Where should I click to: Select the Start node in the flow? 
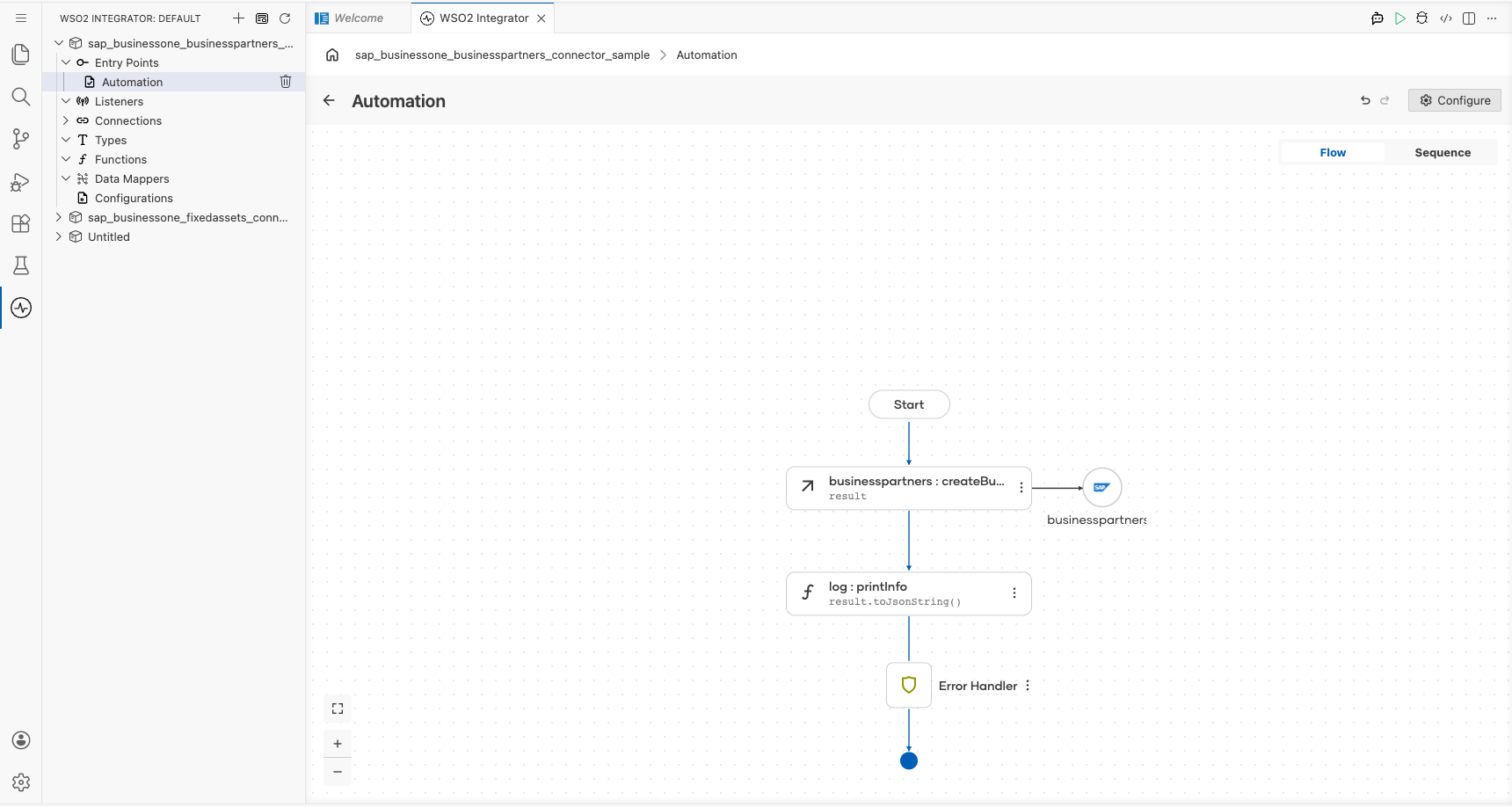909,404
